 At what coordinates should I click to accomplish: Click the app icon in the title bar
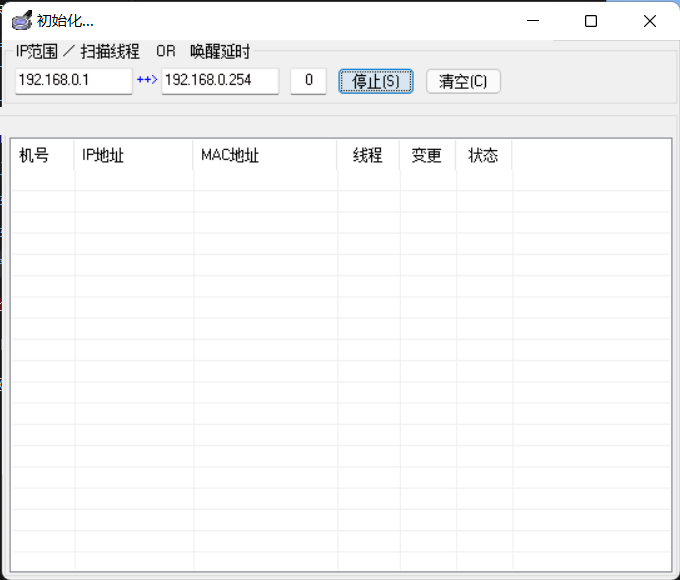21,21
